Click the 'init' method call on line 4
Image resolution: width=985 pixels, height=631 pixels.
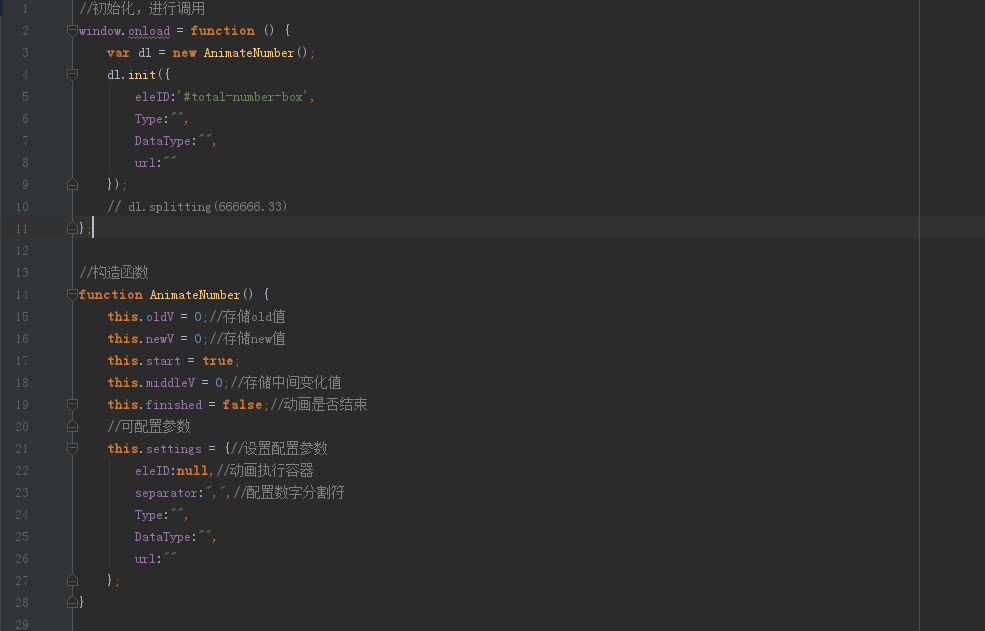(142, 75)
